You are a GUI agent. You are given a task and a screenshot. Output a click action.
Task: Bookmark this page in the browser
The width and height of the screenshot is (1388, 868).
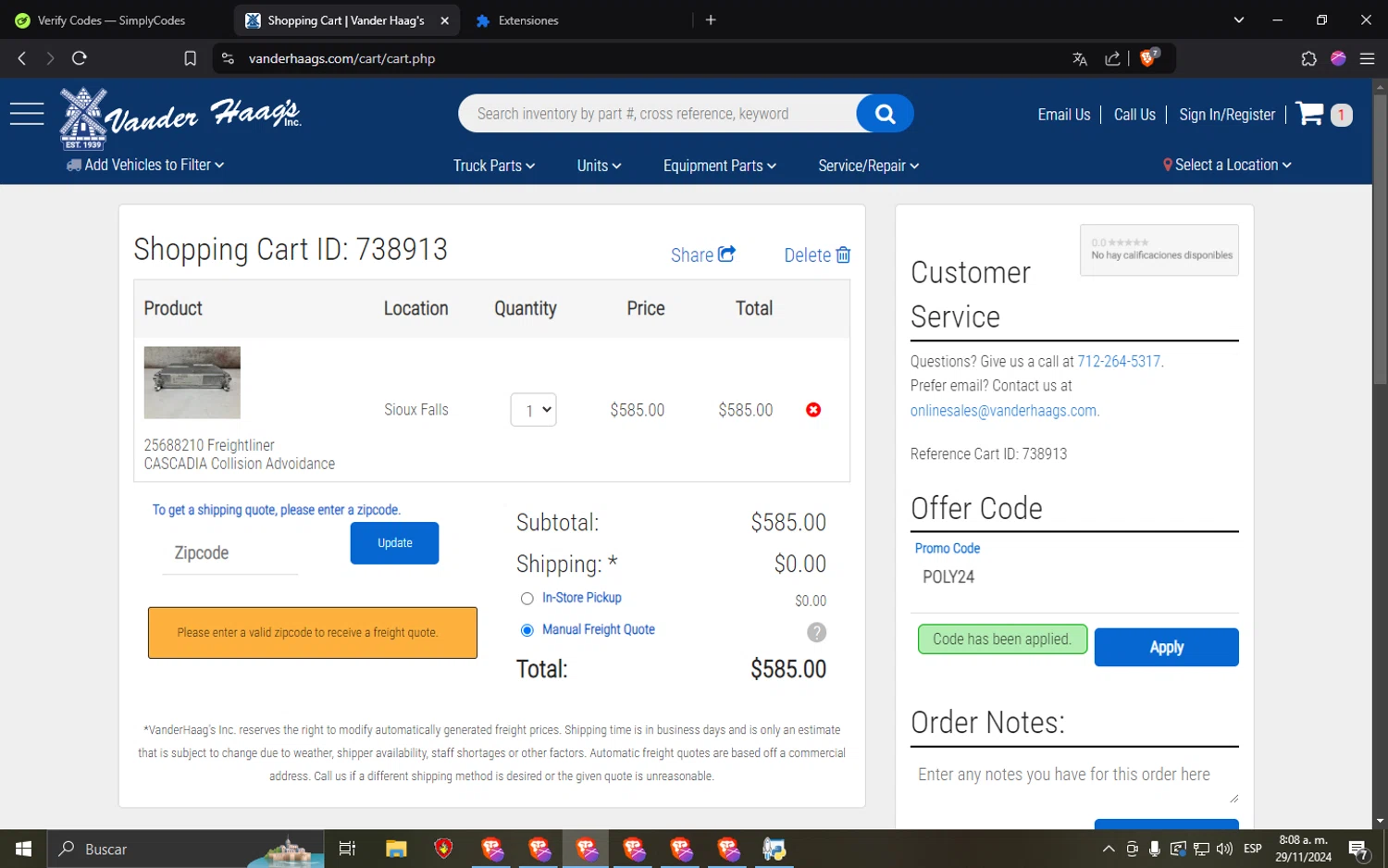pyautogui.click(x=190, y=58)
